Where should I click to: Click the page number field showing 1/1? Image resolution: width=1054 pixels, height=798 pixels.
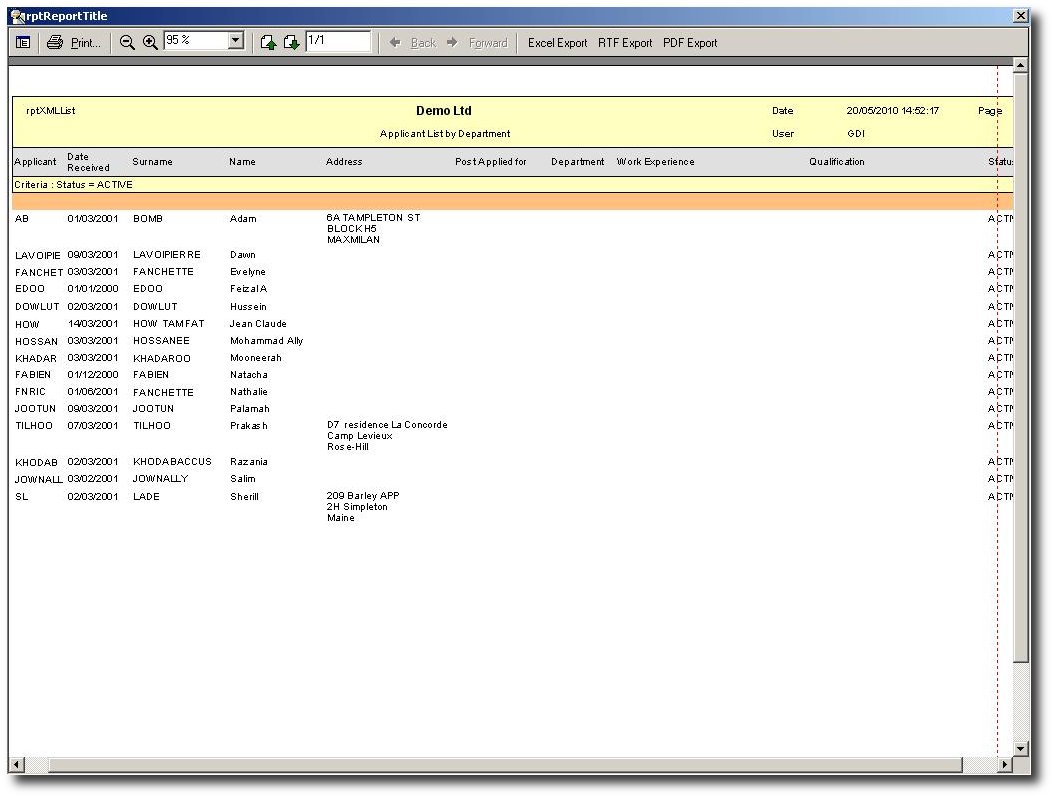(337, 41)
